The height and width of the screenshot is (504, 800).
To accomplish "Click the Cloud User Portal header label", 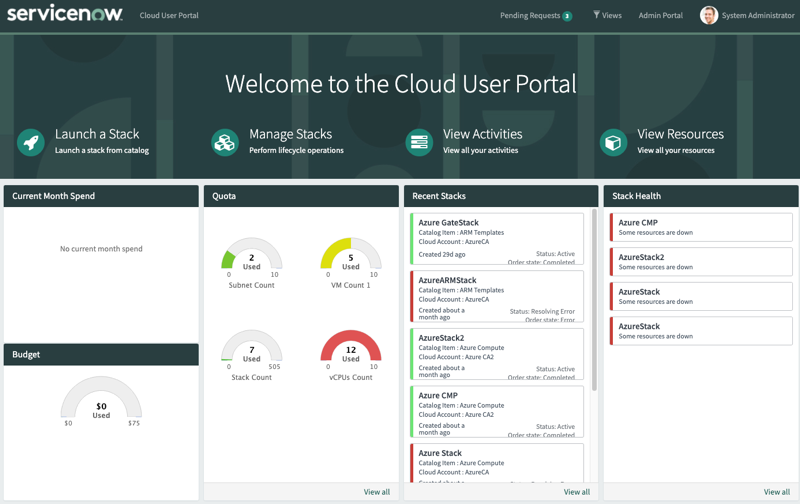I will click(169, 15).
